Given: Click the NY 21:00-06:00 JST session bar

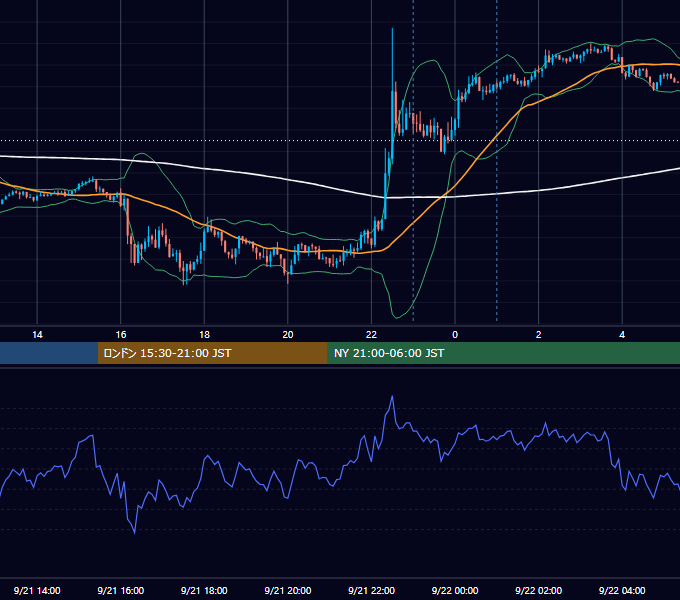Looking at the screenshot, I should point(503,353).
